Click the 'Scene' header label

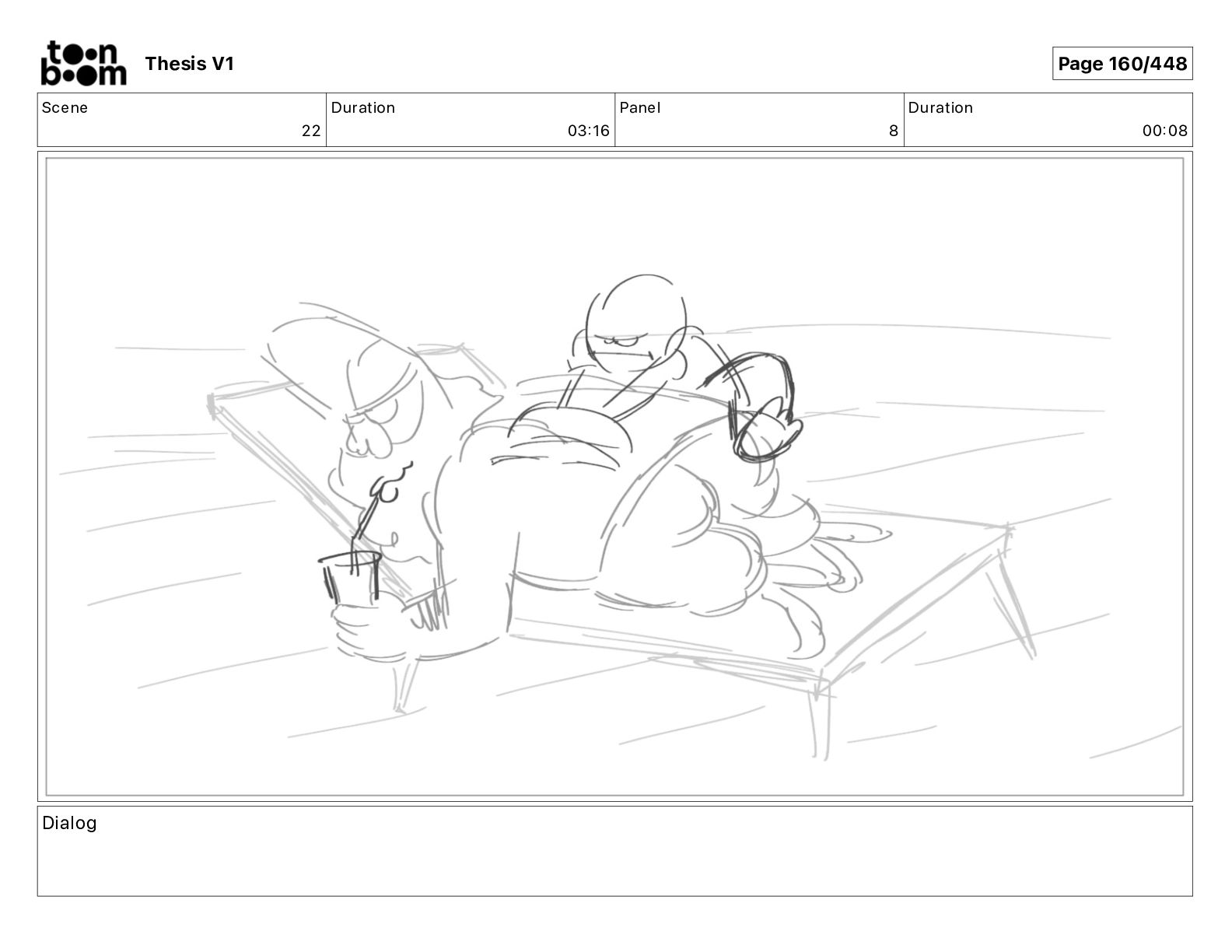point(65,108)
